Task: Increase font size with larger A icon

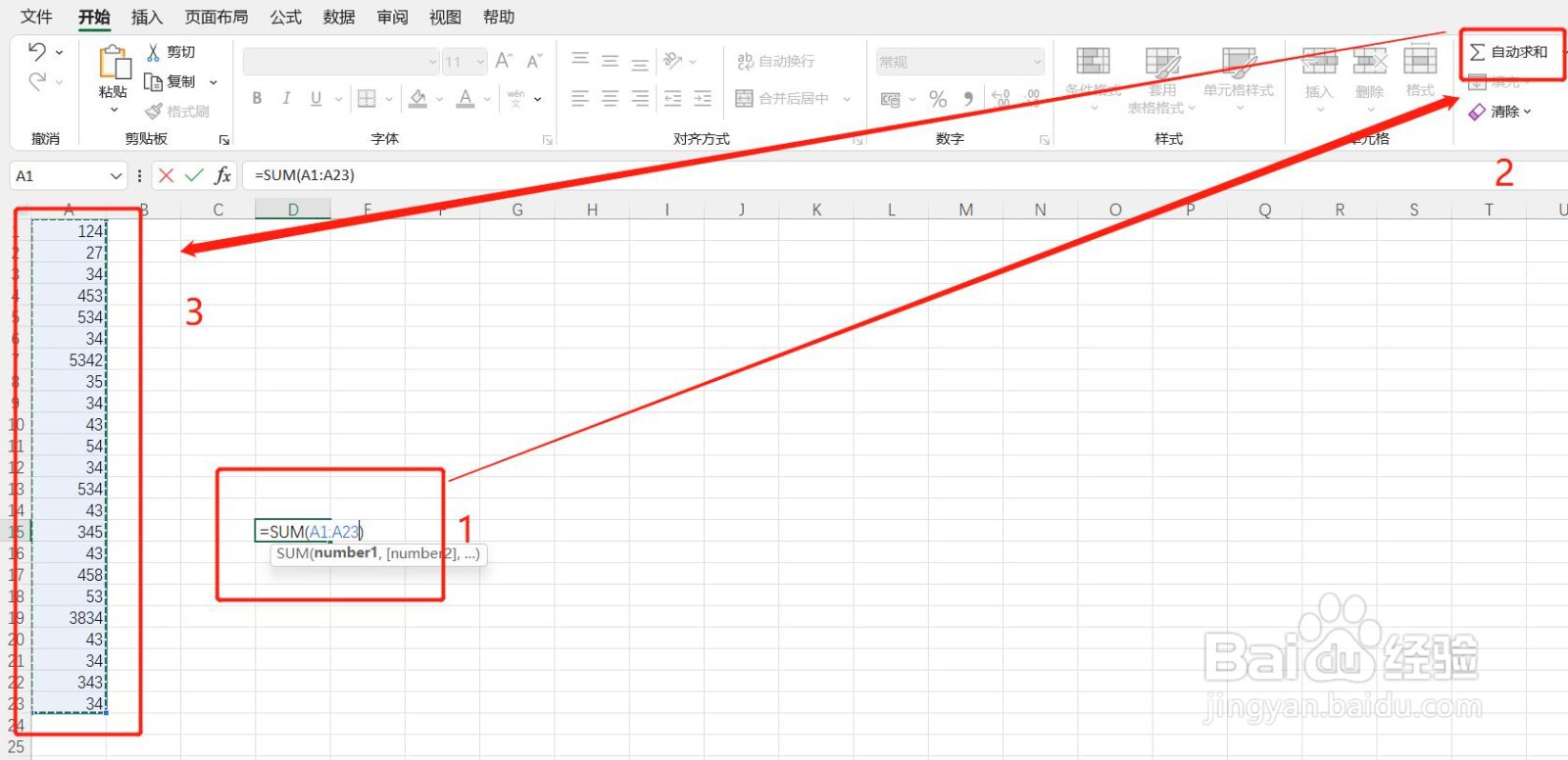Action: [x=504, y=61]
